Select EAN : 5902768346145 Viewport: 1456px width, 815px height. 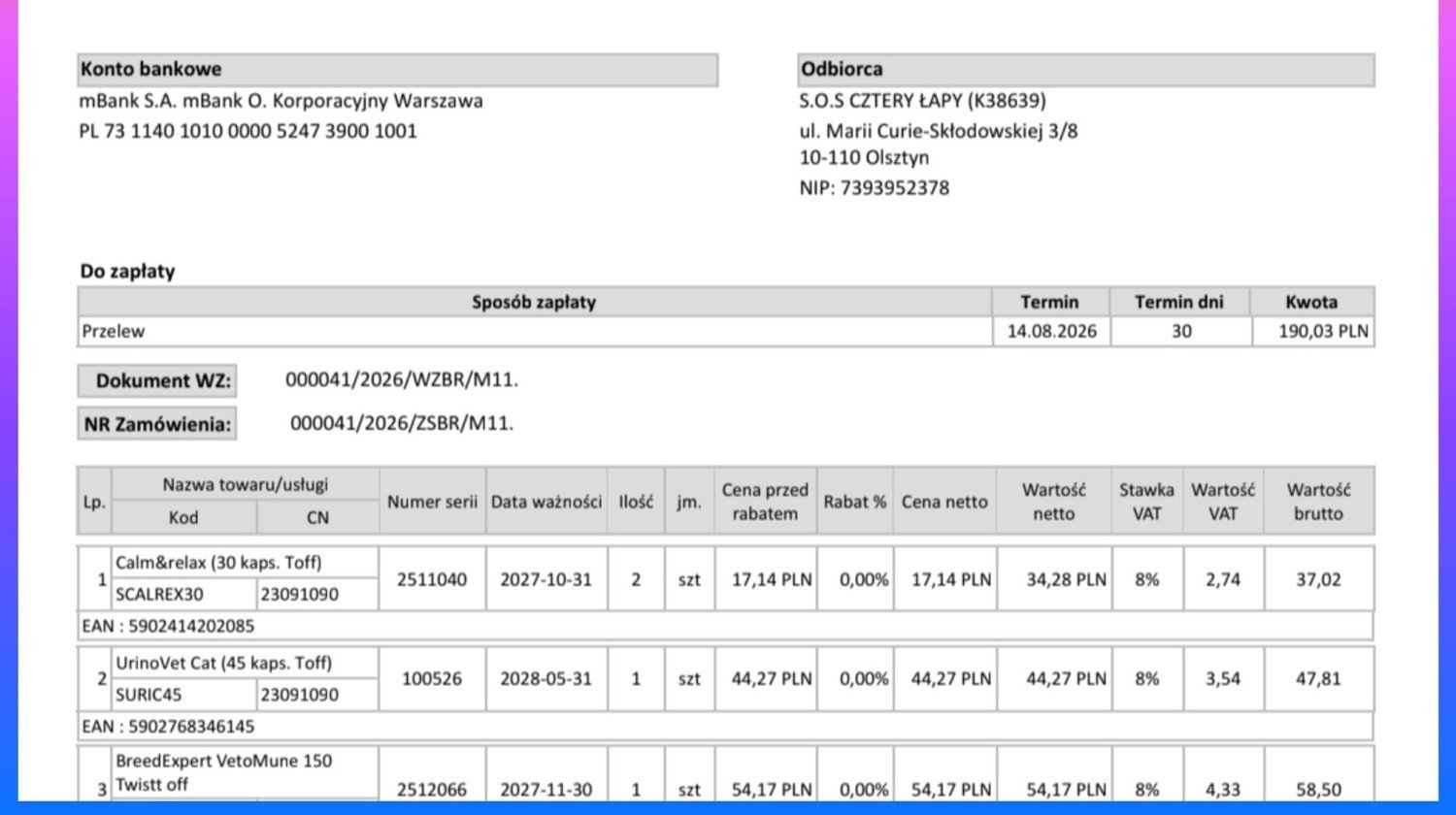tap(168, 726)
